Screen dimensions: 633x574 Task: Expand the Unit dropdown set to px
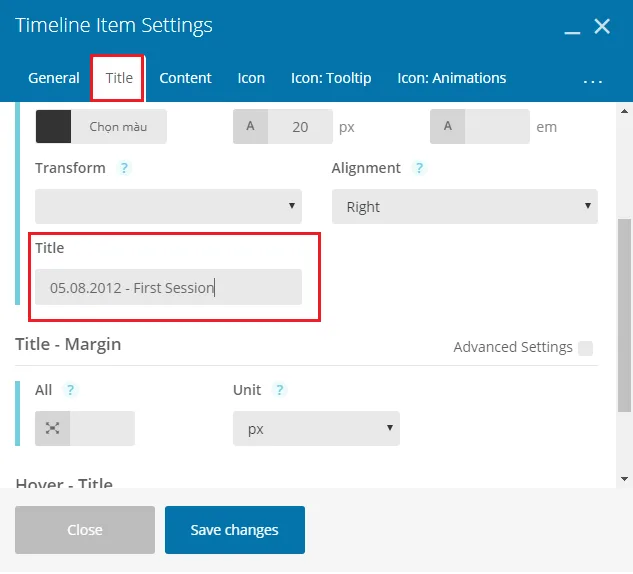[x=316, y=428]
